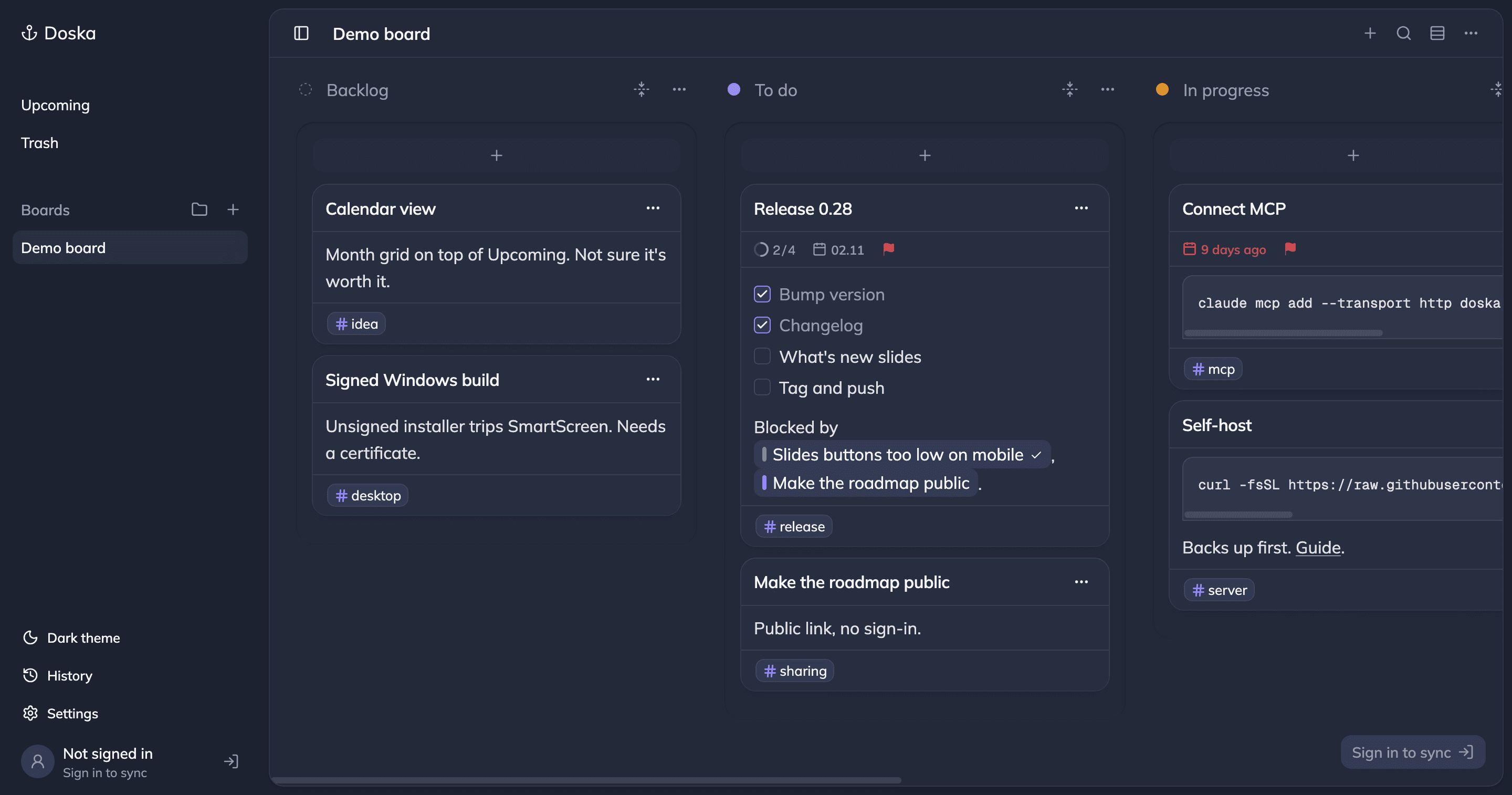This screenshot has width=1512, height=795.
Task: Select the #idea tag
Action: pyautogui.click(x=356, y=323)
